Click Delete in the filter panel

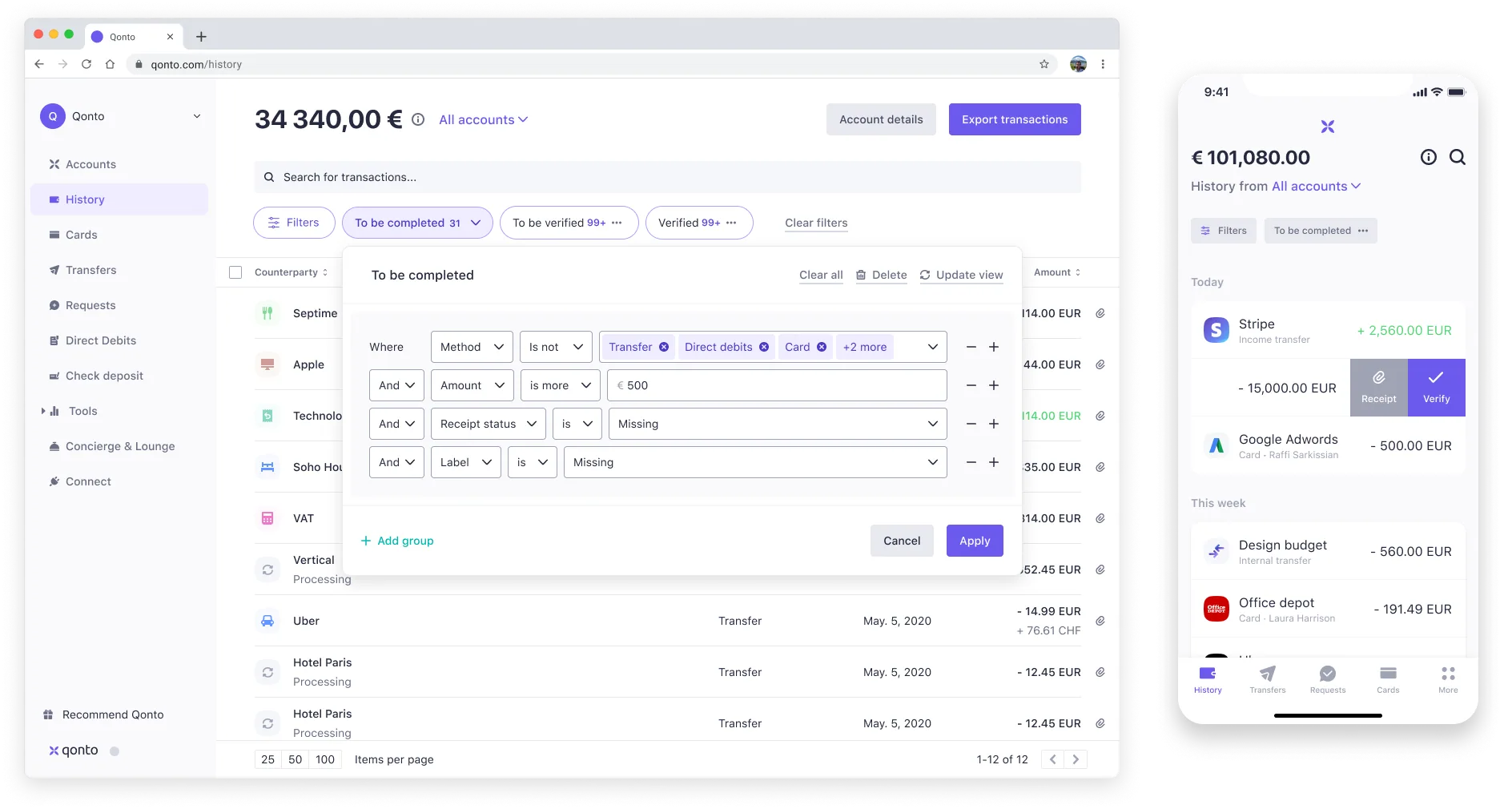pyautogui.click(x=882, y=275)
